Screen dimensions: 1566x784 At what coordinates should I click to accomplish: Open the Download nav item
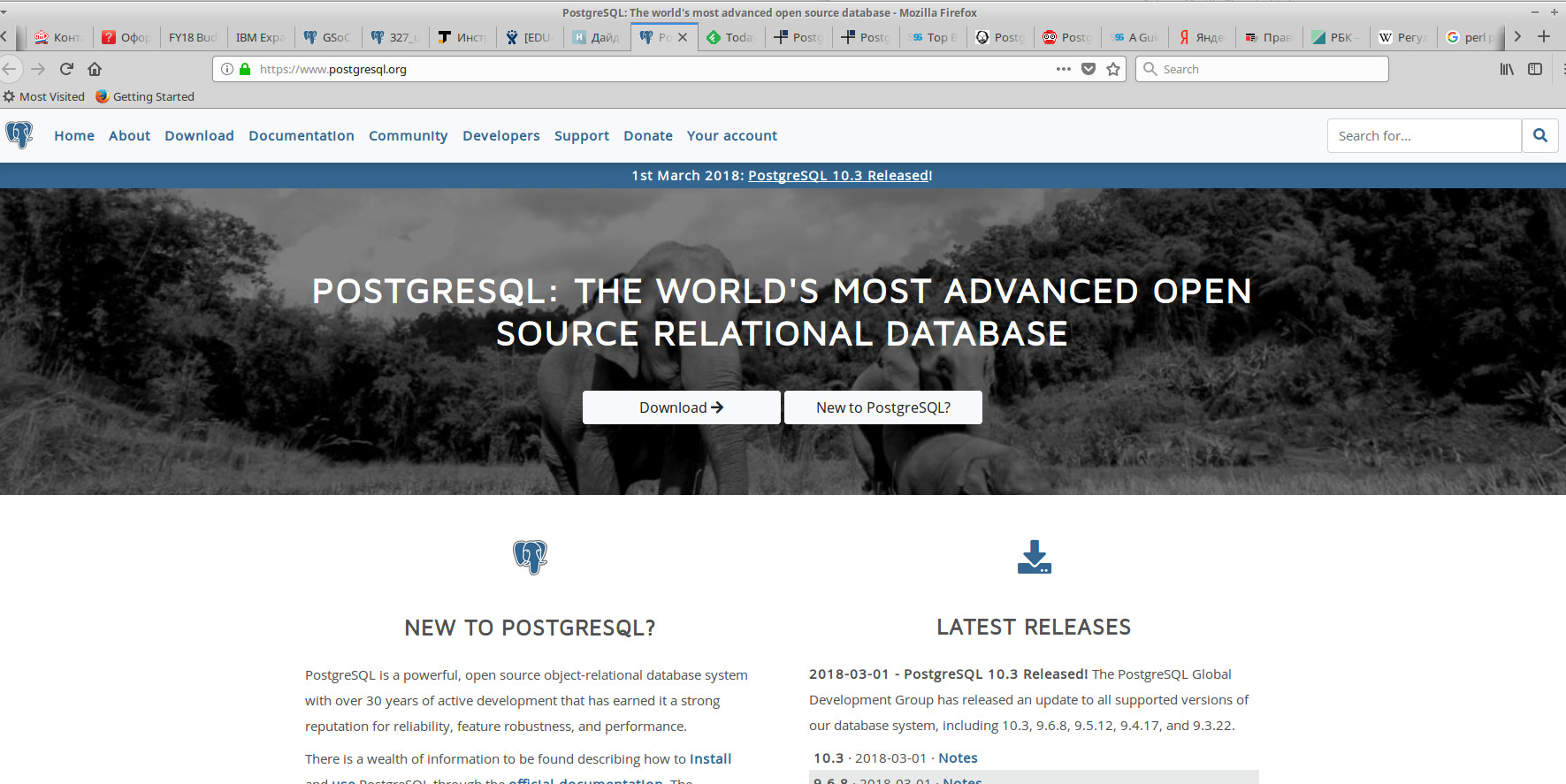point(199,135)
